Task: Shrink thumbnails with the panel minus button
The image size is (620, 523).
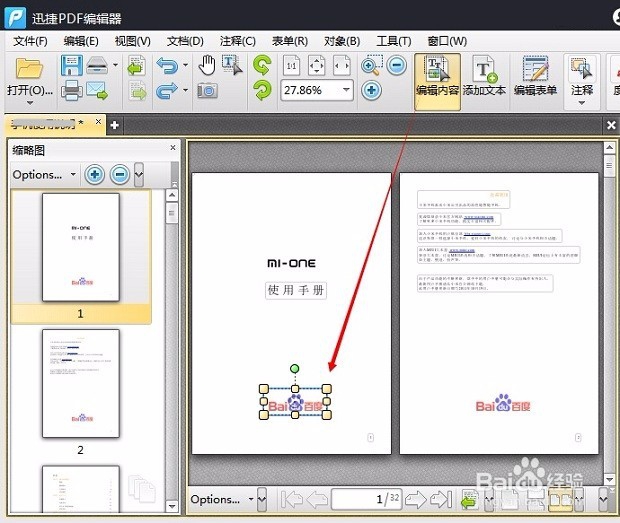Action: click(120, 174)
